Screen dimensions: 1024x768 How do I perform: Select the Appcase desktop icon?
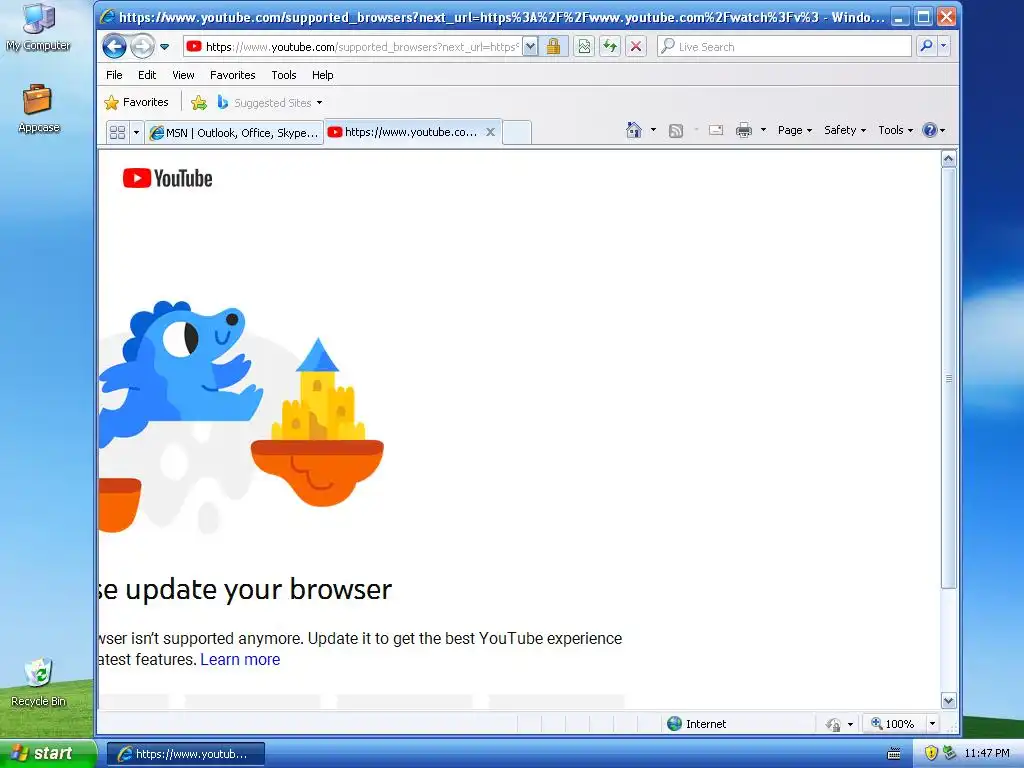click(39, 109)
